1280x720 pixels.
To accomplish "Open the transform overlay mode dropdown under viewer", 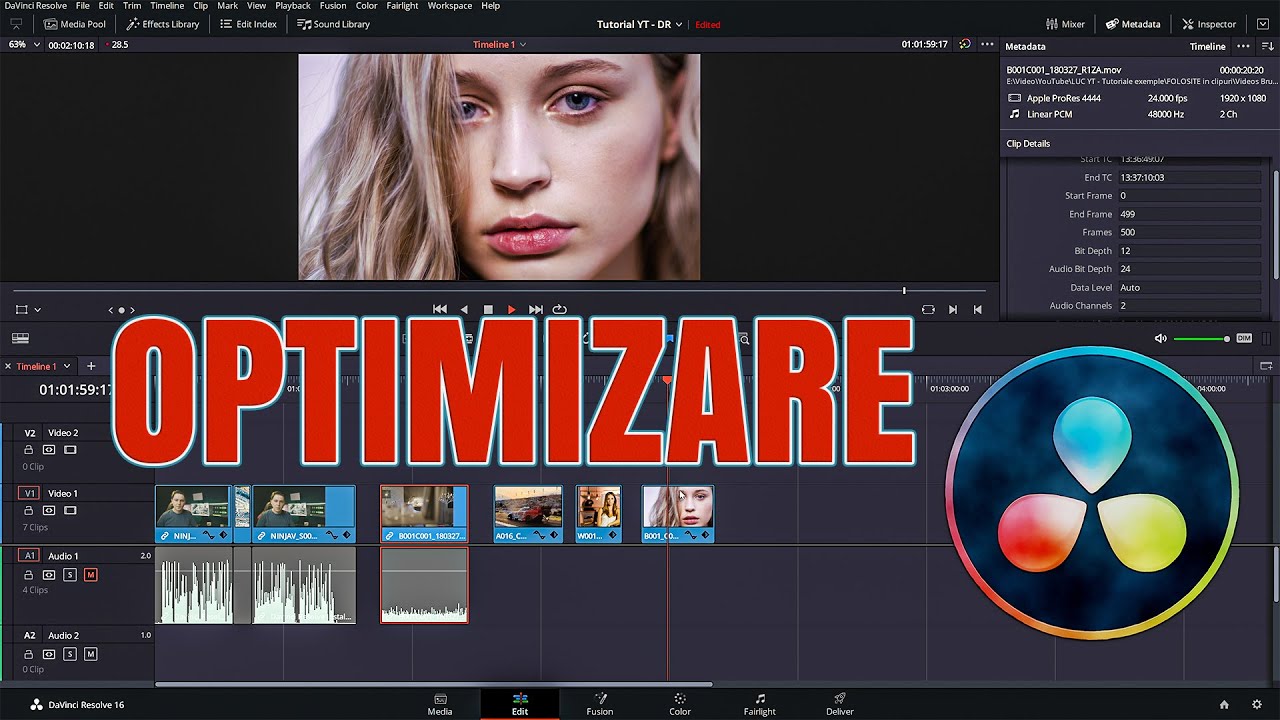I will pyautogui.click(x=28, y=310).
